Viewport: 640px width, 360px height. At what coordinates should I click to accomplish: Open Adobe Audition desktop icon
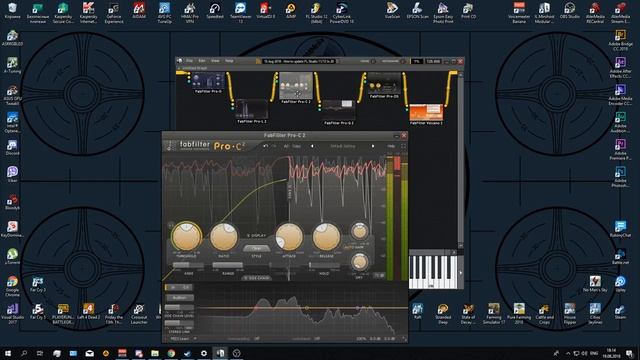click(620, 122)
